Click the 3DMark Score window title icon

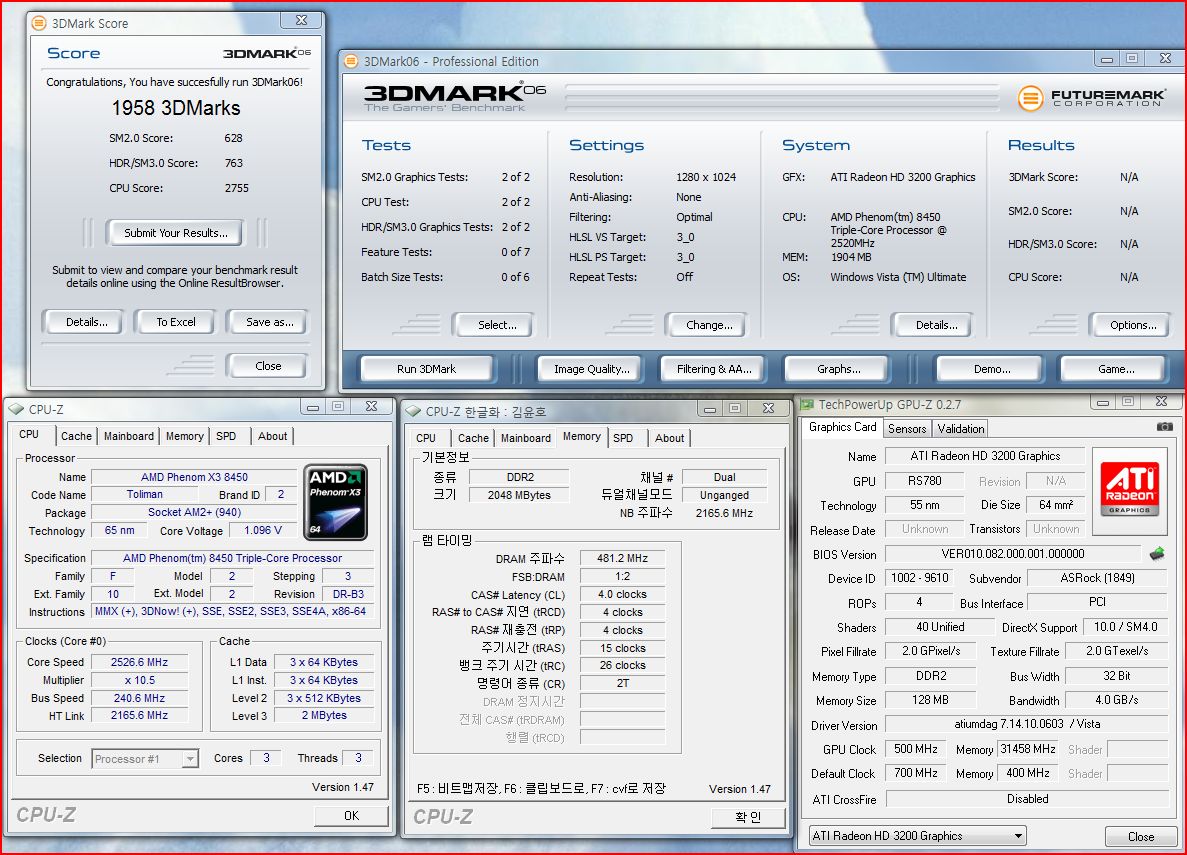tap(39, 23)
